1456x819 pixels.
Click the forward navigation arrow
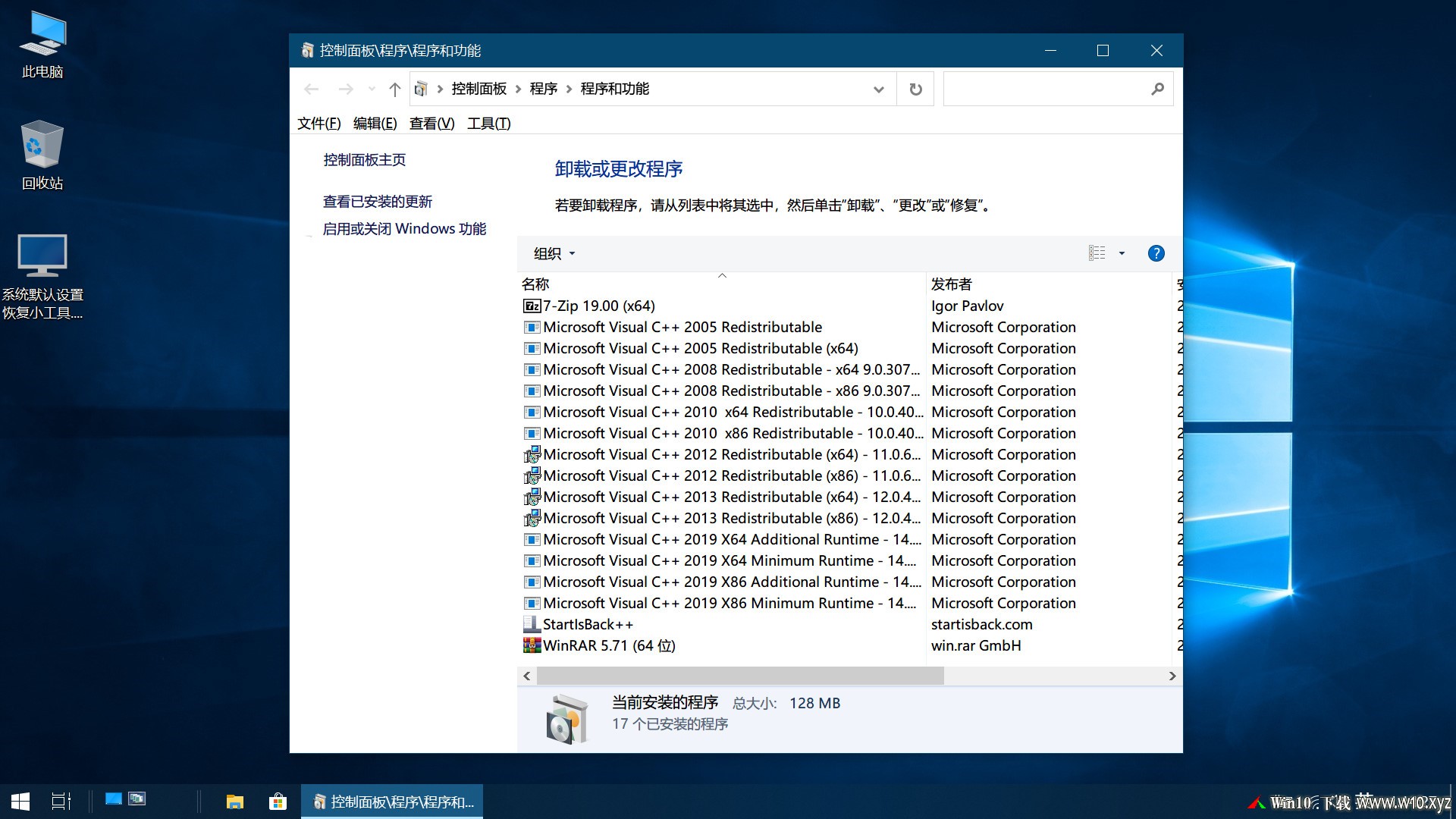point(346,89)
